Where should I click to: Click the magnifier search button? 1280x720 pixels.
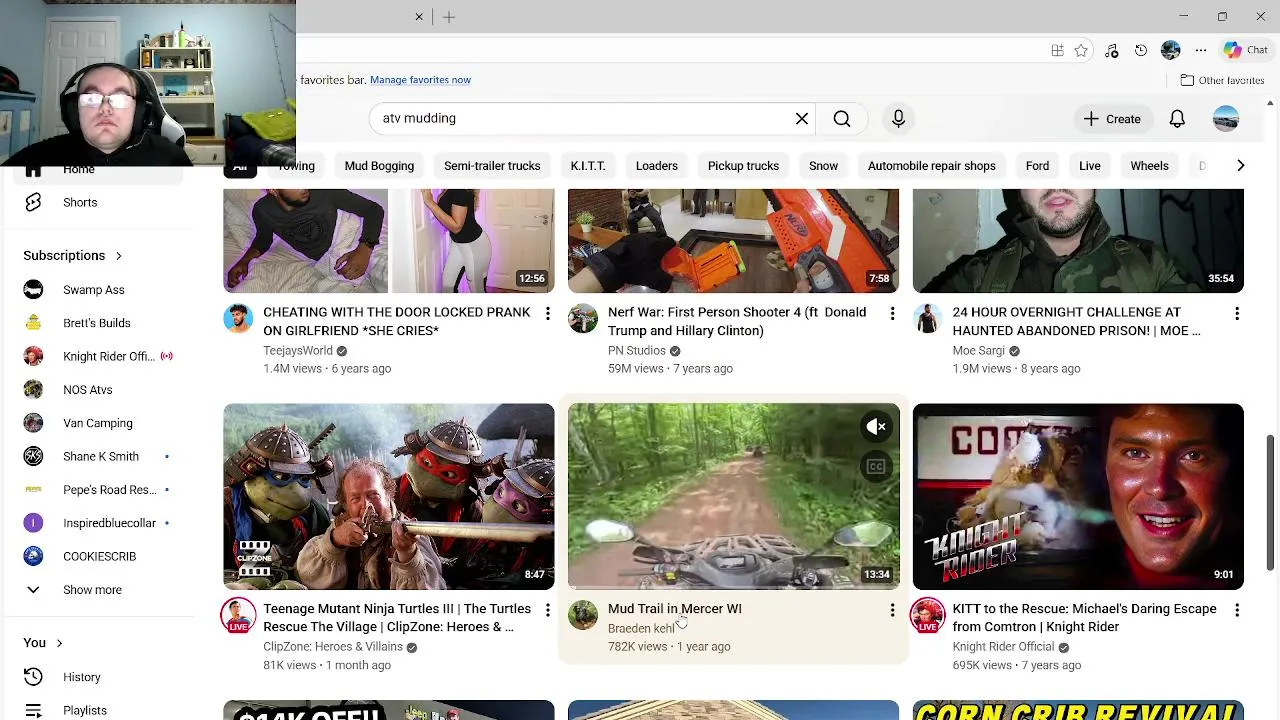(842, 118)
